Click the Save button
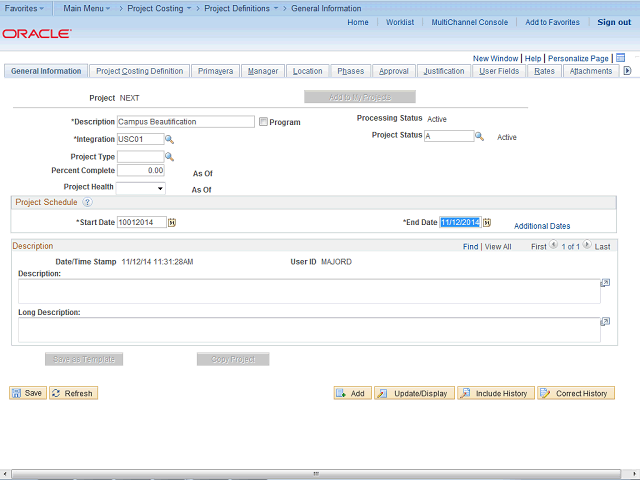This screenshot has height=480, width=640. (27, 393)
